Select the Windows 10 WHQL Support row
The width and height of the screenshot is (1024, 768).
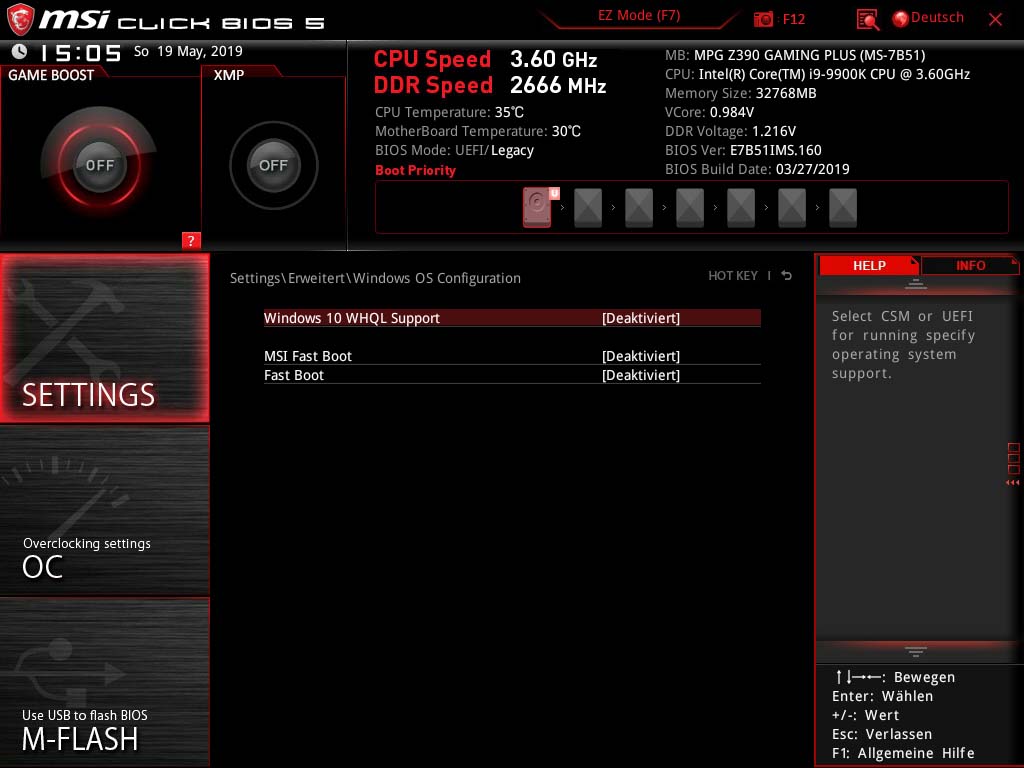(512, 318)
